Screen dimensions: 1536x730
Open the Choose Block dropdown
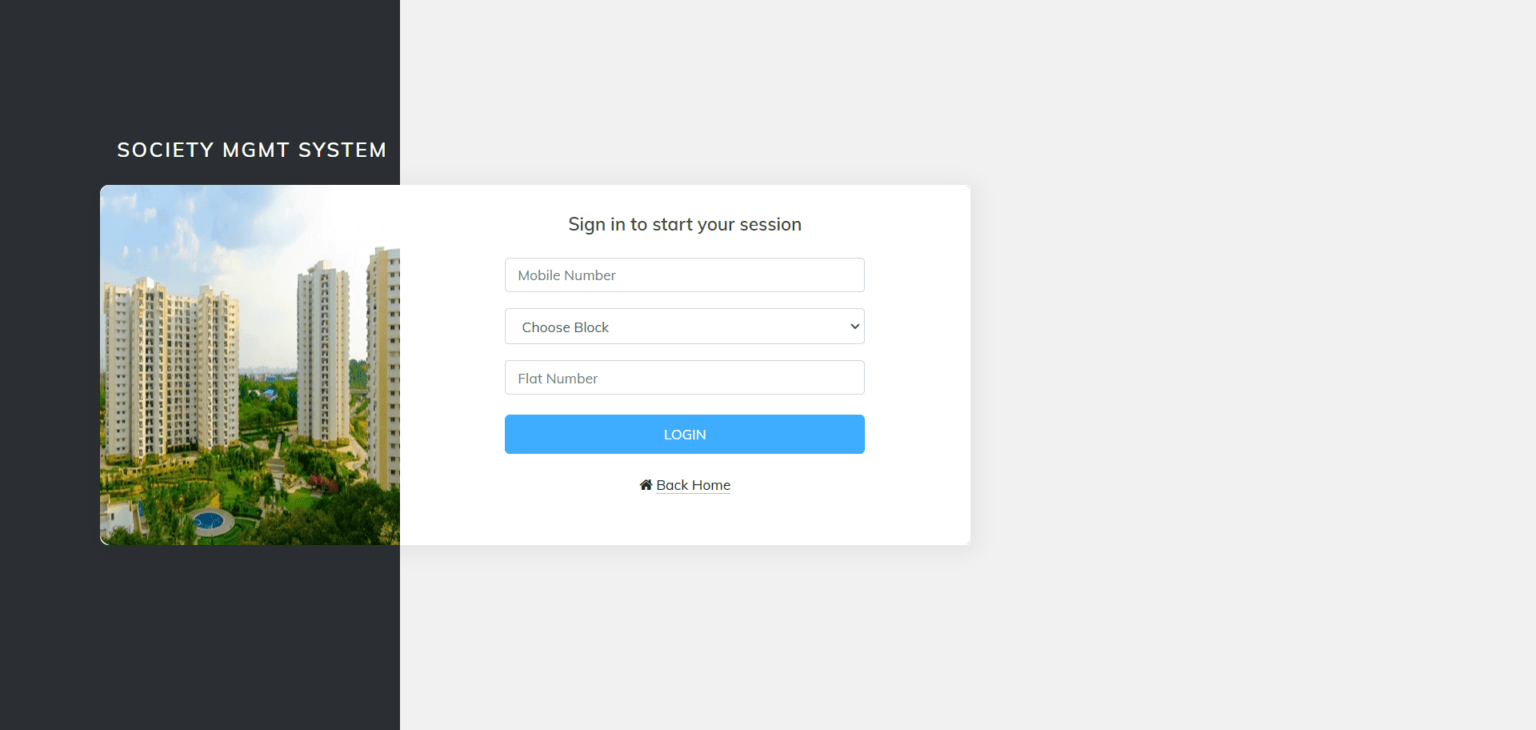684,327
